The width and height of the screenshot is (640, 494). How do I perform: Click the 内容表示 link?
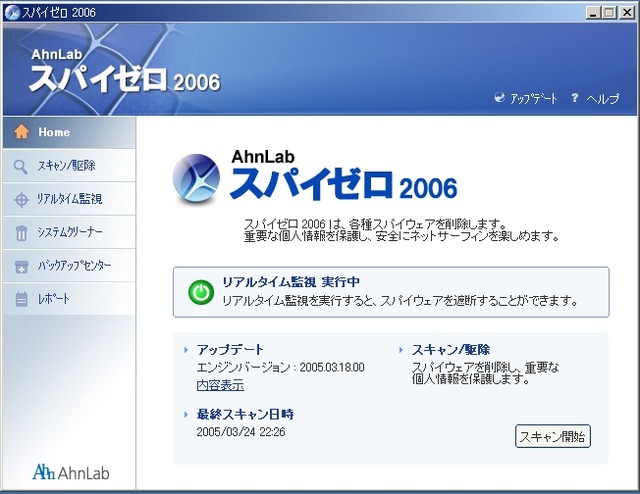click(220, 385)
